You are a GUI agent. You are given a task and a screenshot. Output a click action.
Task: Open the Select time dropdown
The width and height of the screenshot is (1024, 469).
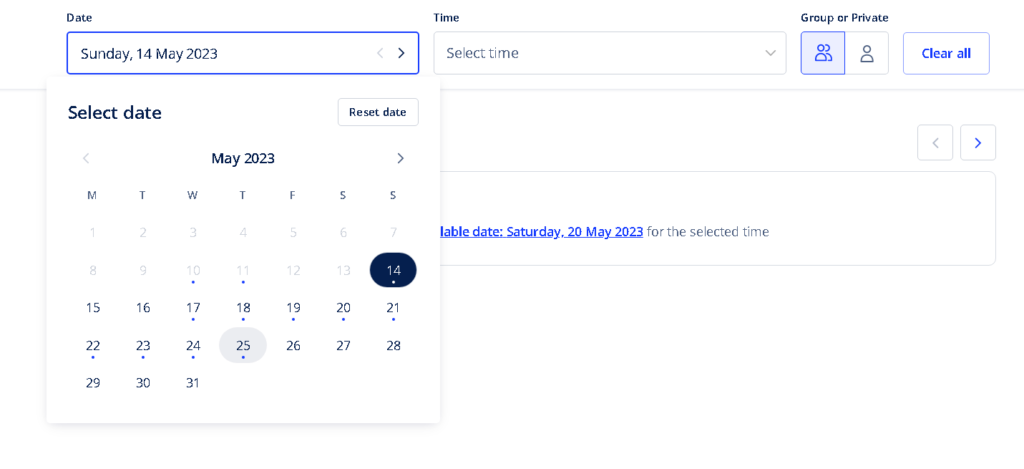pyautogui.click(x=610, y=53)
